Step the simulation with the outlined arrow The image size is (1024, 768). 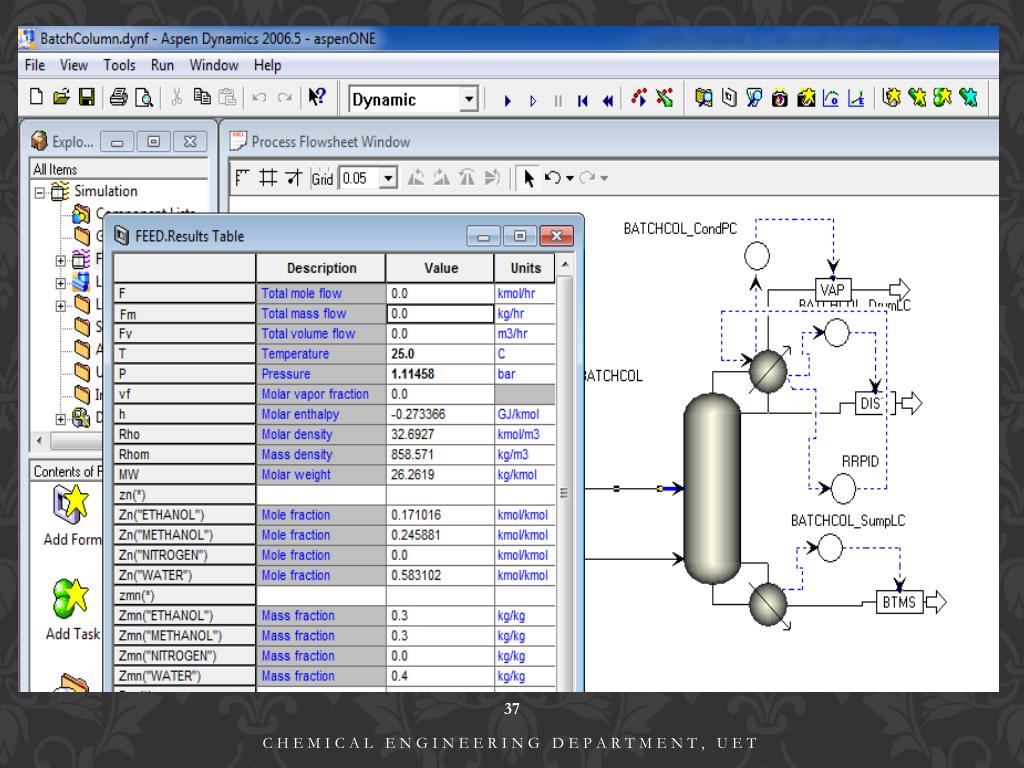(x=533, y=101)
